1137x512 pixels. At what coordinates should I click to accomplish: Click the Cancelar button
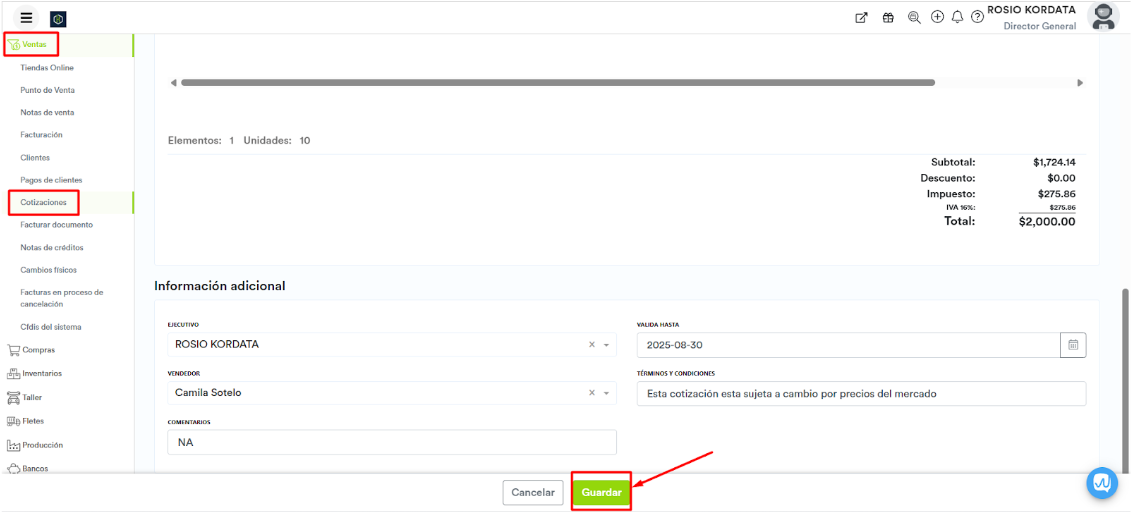click(533, 492)
